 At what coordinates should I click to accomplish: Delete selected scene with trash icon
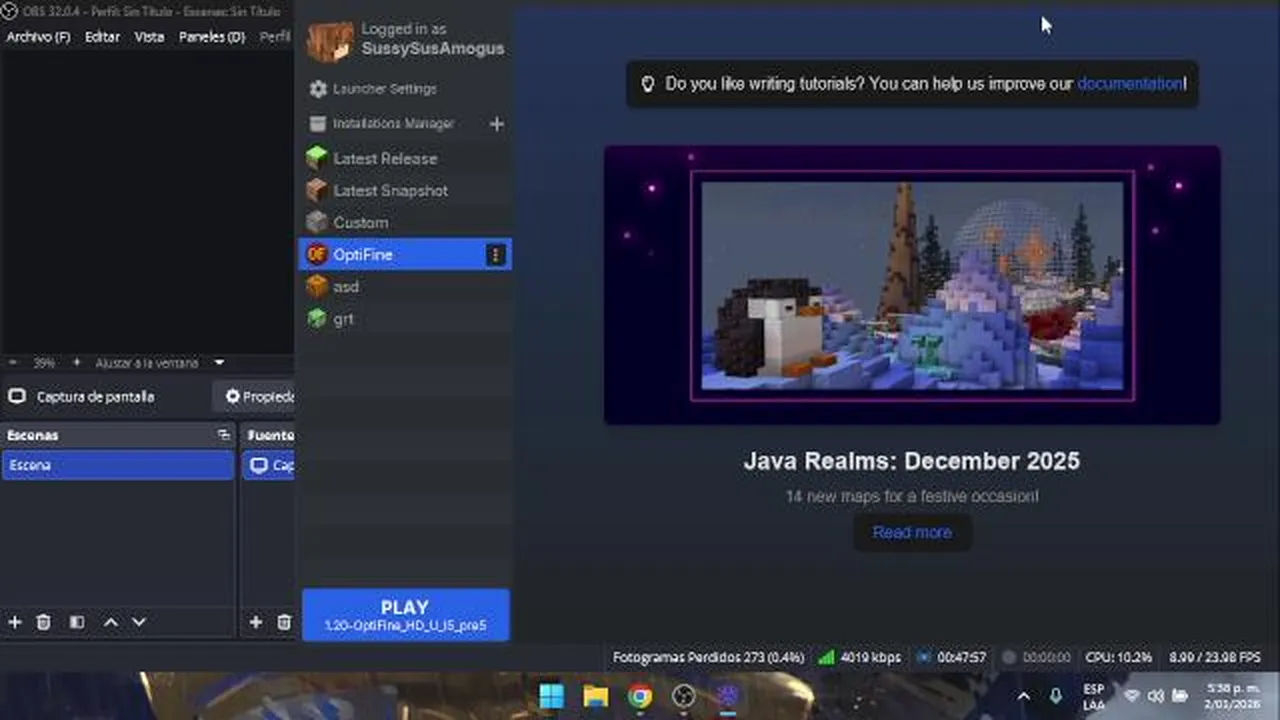[43, 622]
